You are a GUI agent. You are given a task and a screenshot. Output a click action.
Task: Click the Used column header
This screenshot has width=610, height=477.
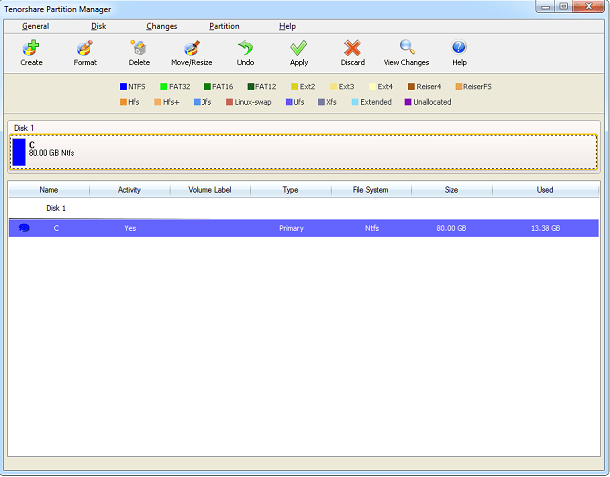pyautogui.click(x=545, y=190)
